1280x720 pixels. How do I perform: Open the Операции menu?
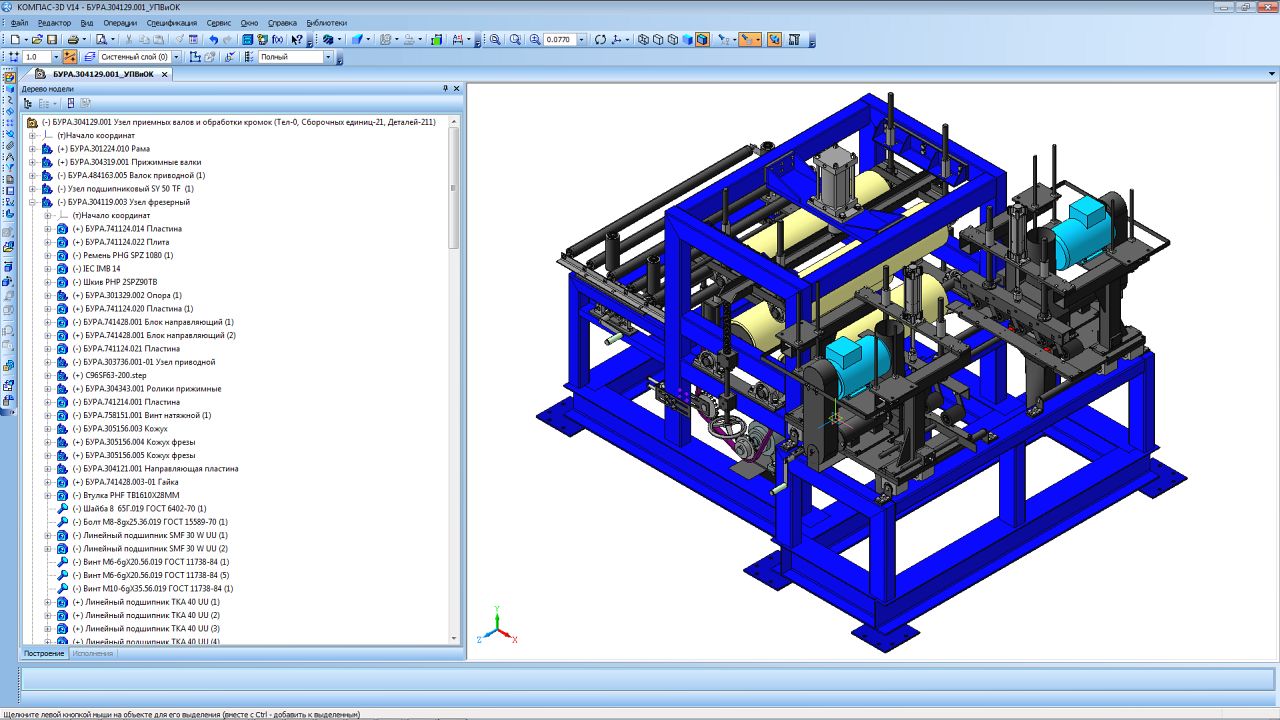[120, 22]
